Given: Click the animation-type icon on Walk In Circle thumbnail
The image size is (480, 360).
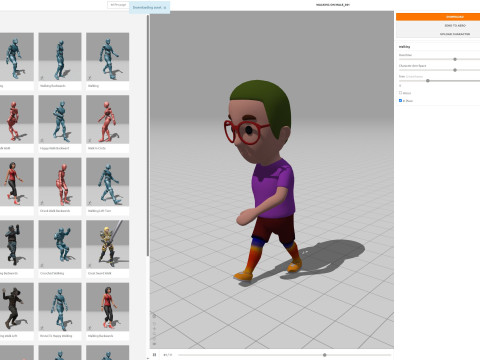Looking at the screenshot, I should (x=90, y=140).
